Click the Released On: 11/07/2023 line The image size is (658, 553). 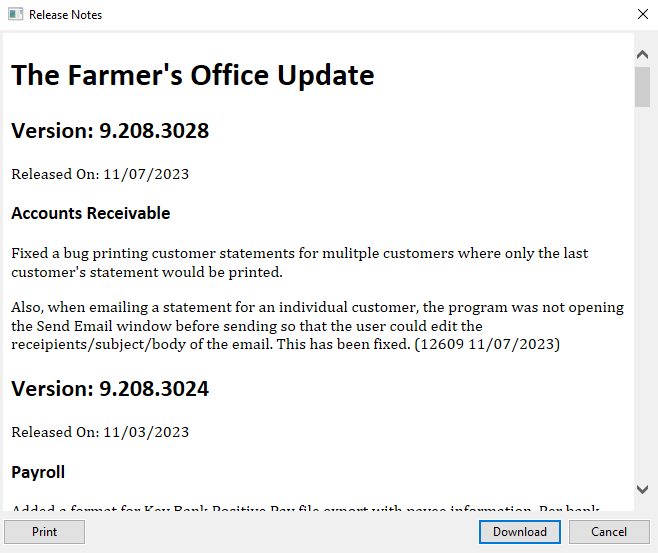point(100,174)
